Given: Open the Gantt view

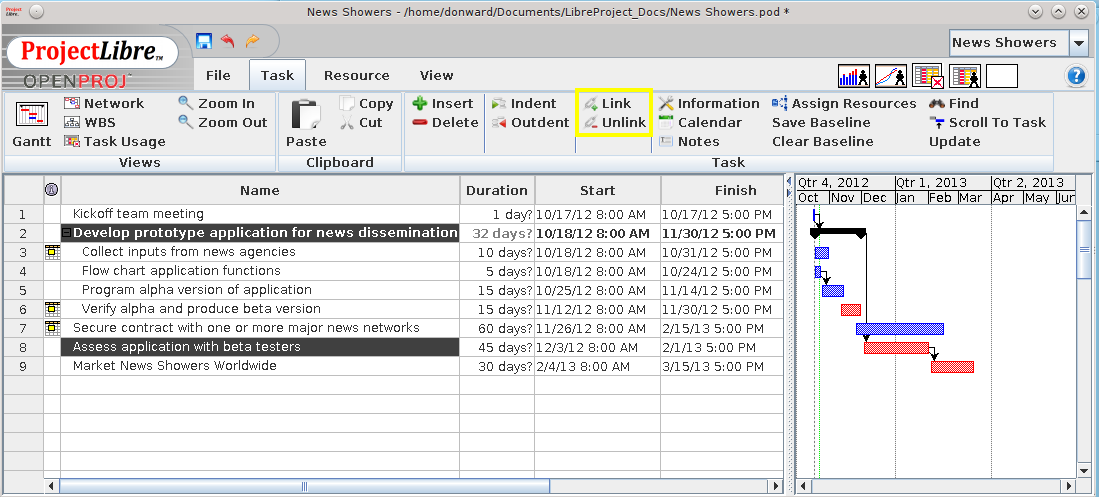Looking at the screenshot, I should pos(32,125).
